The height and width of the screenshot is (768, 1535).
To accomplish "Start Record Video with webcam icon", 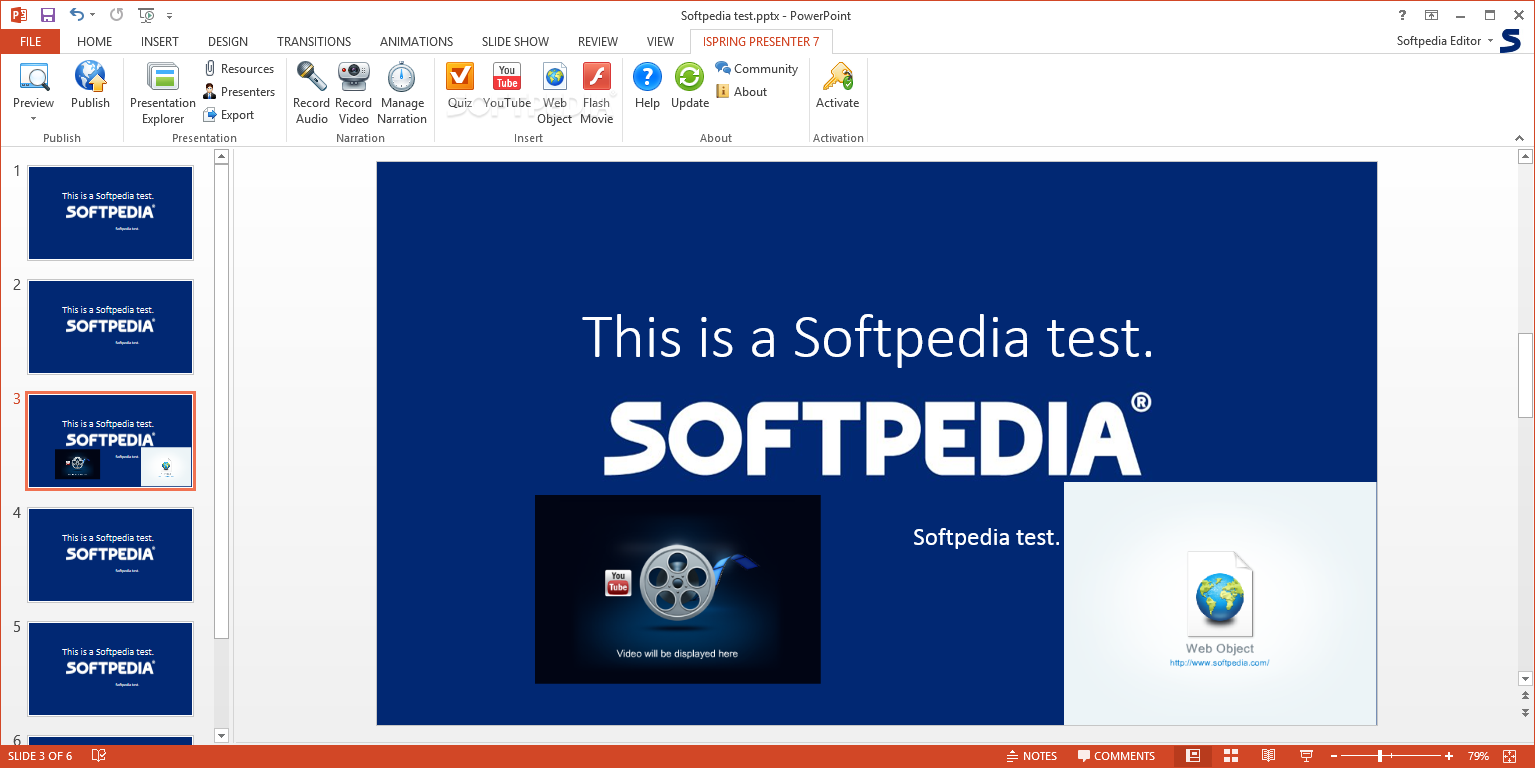I will (353, 78).
